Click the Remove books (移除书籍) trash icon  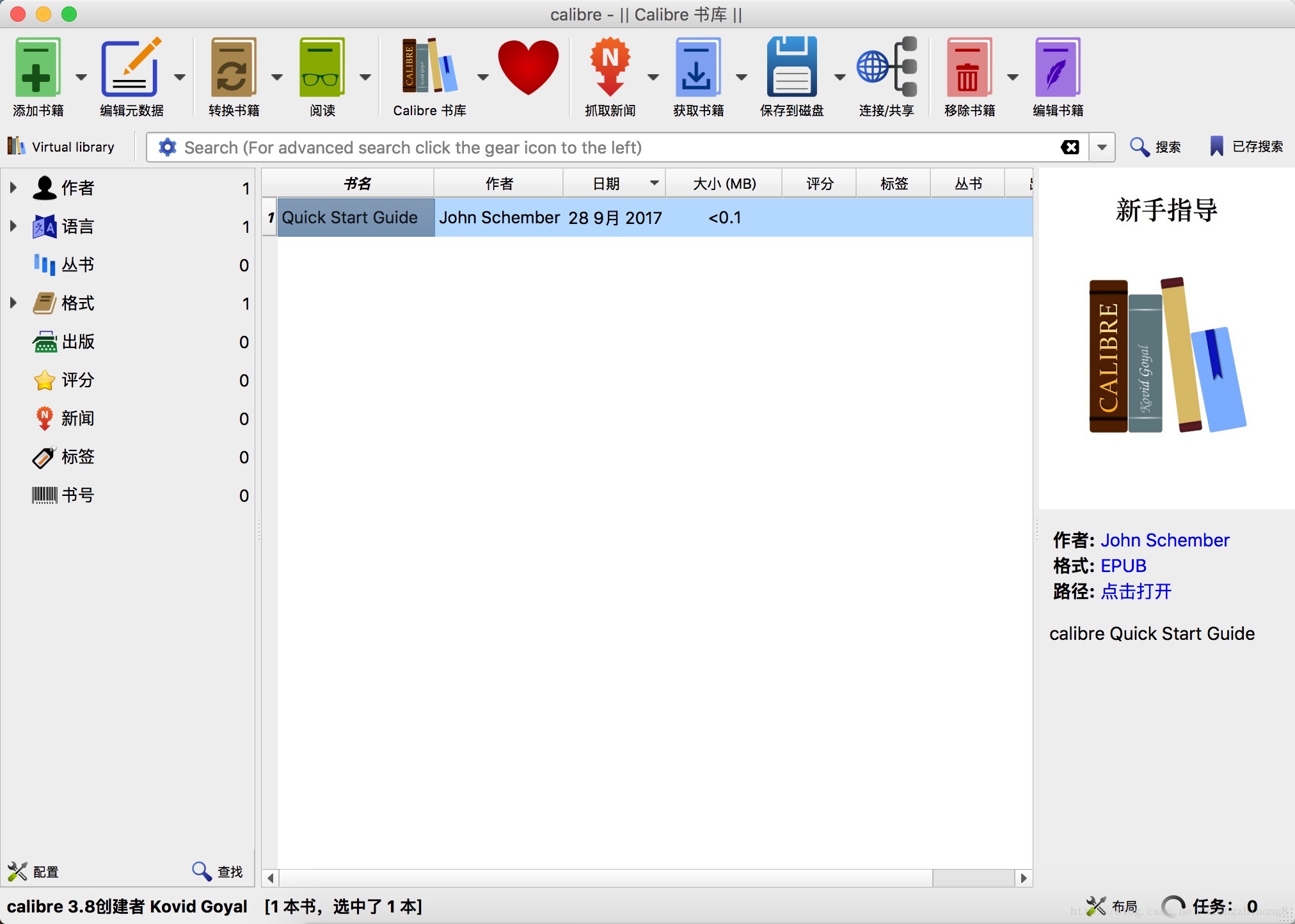pyautogui.click(x=969, y=67)
